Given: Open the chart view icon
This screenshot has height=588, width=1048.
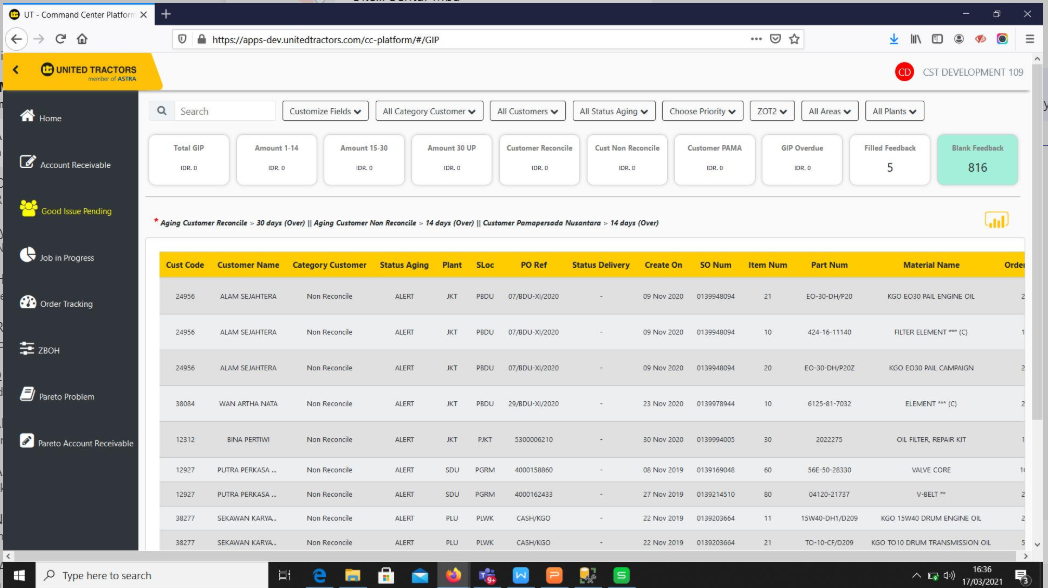Looking at the screenshot, I should (996, 220).
